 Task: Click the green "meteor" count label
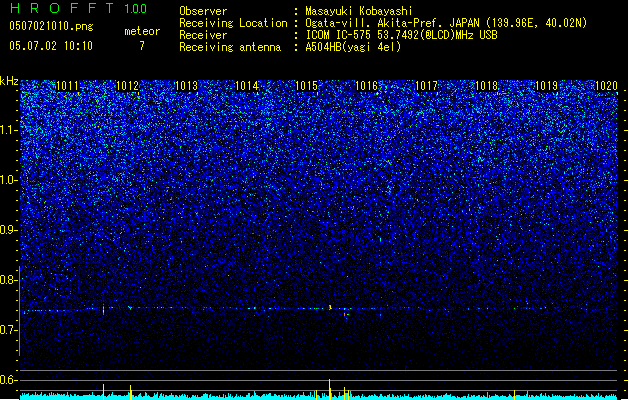(x=142, y=31)
